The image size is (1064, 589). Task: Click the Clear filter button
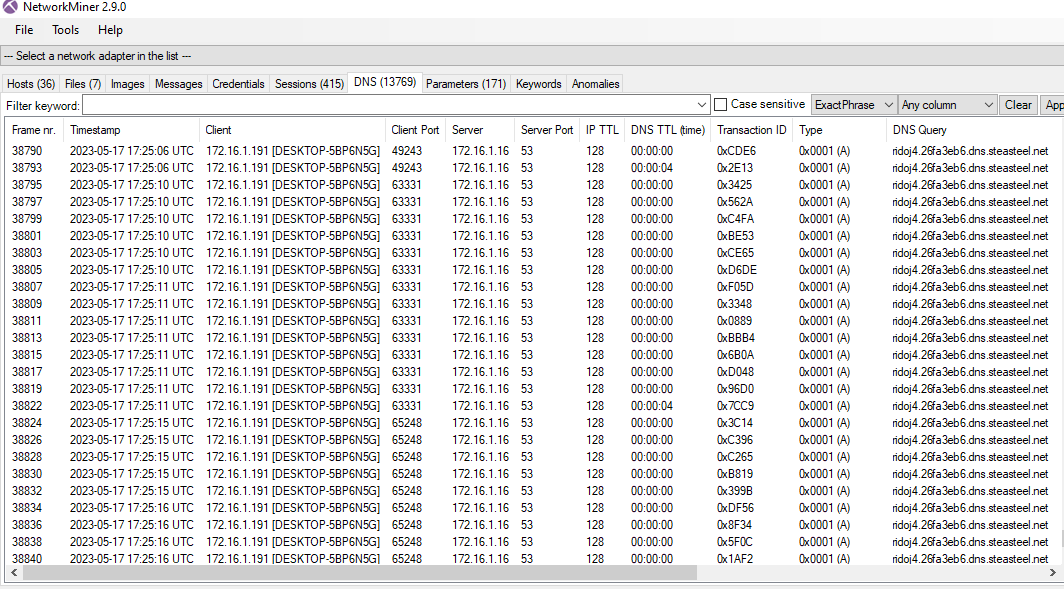[x=1018, y=104]
